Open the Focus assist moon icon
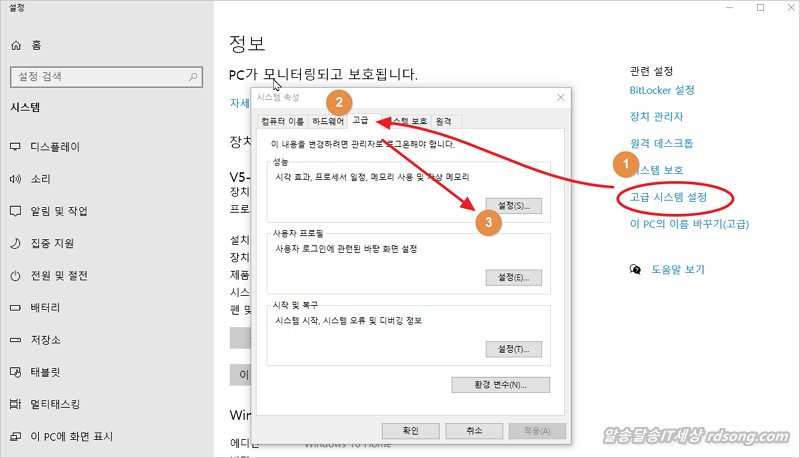800x458 pixels. 16,243
